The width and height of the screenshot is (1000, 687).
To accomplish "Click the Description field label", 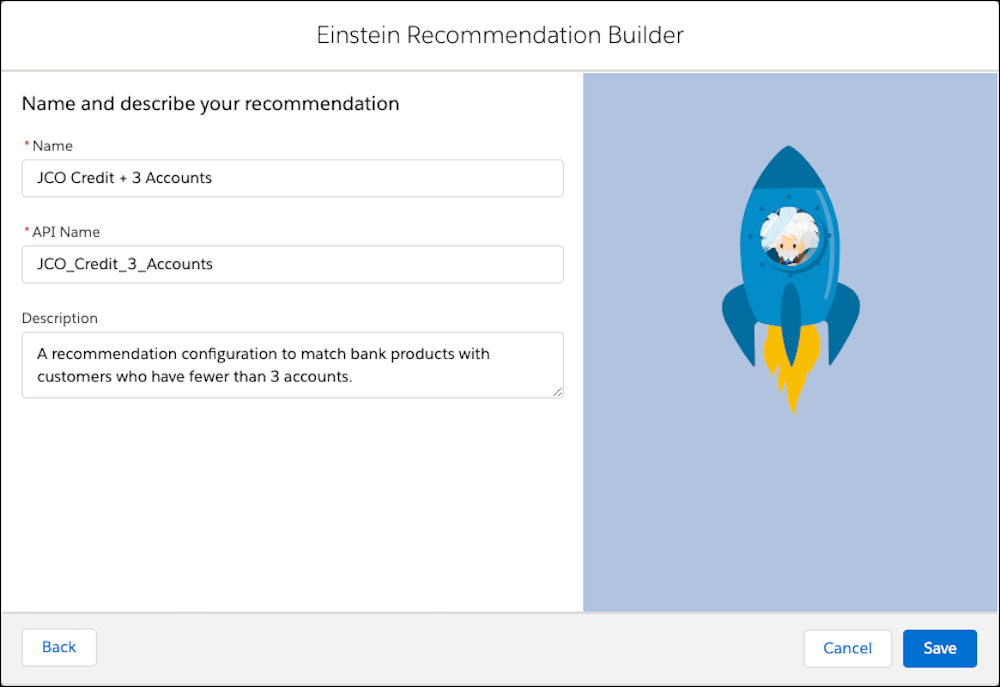I will (60, 318).
